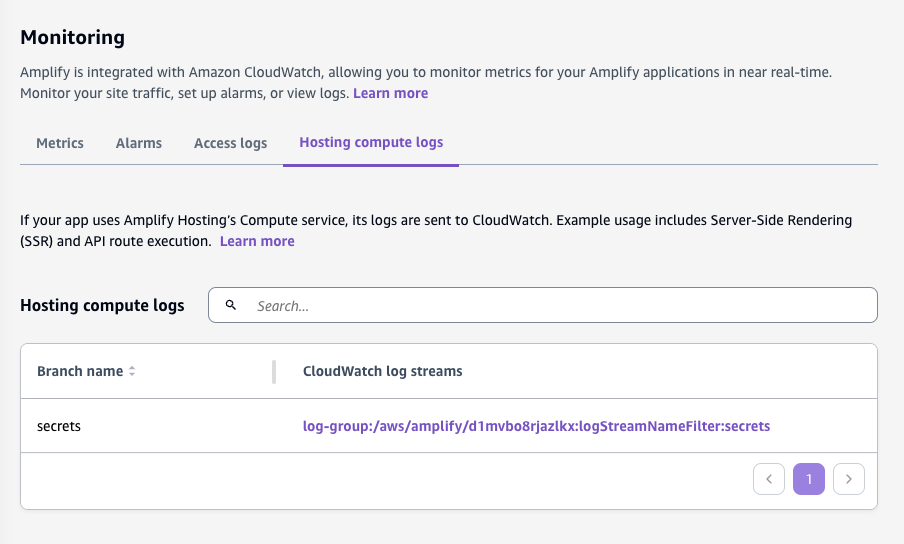This screenshot has height=544, width=904.
Task: Click the Monitoring page heading
Action: pyautogui.click(x=73, y=37)
